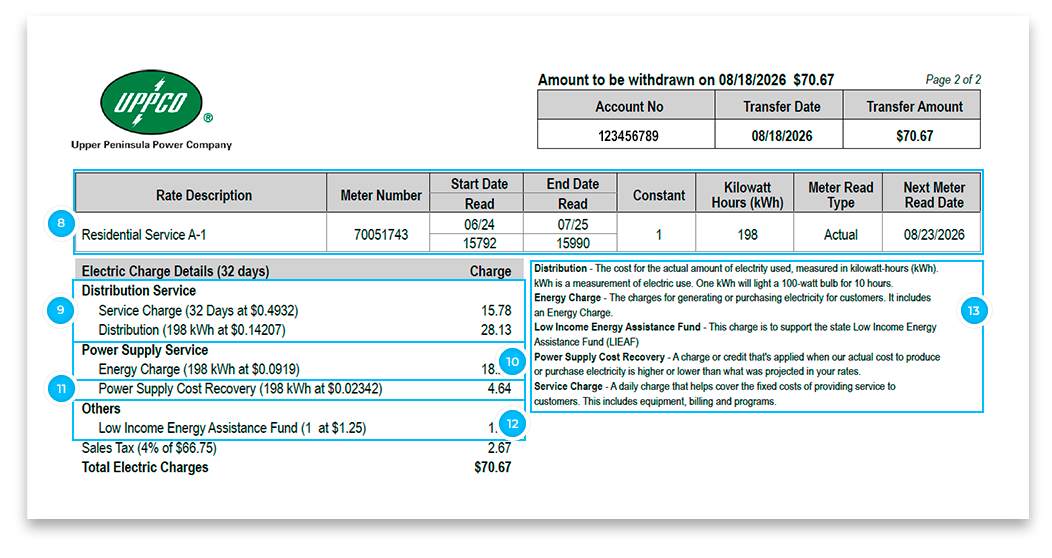Click the 'Page 2 of 2' label
Viewport: 1052px width, 558px height.
953,79
